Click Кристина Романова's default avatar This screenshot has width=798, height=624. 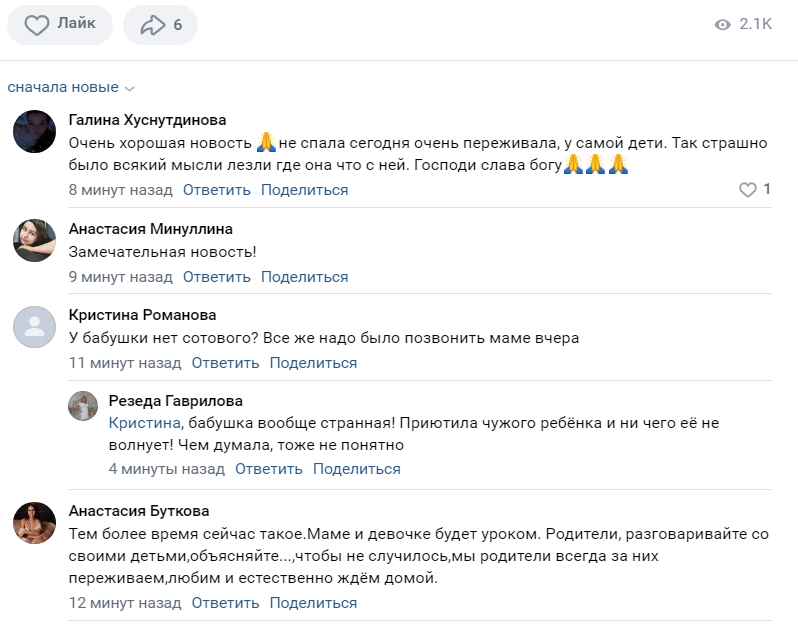point(33,326)
